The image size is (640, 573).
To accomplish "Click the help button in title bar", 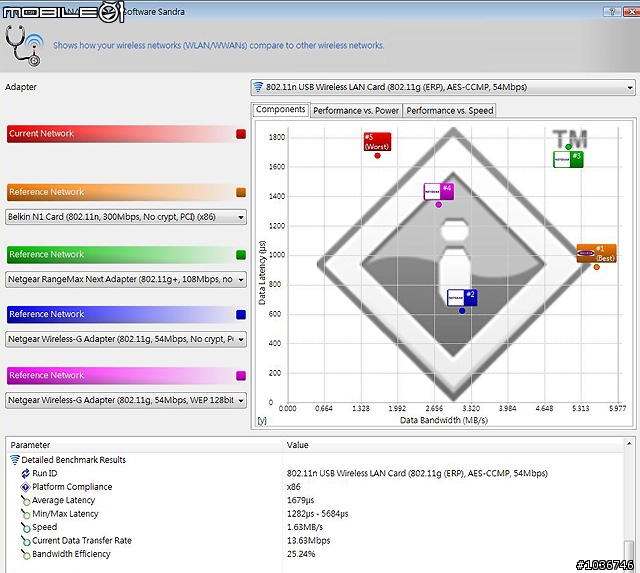I will pos(612,12).
